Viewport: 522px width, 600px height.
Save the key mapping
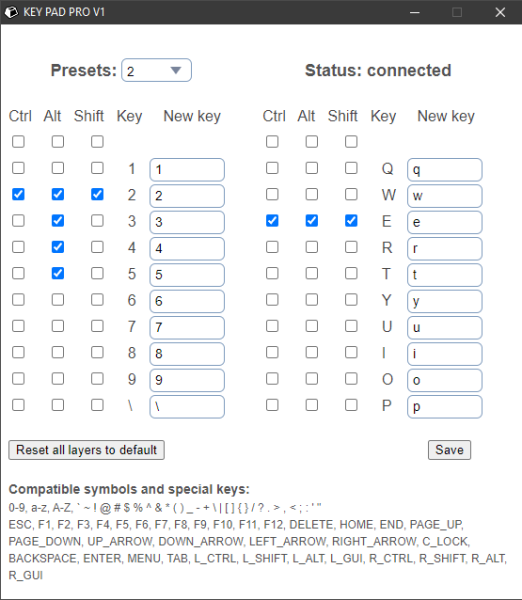[449, 450]
